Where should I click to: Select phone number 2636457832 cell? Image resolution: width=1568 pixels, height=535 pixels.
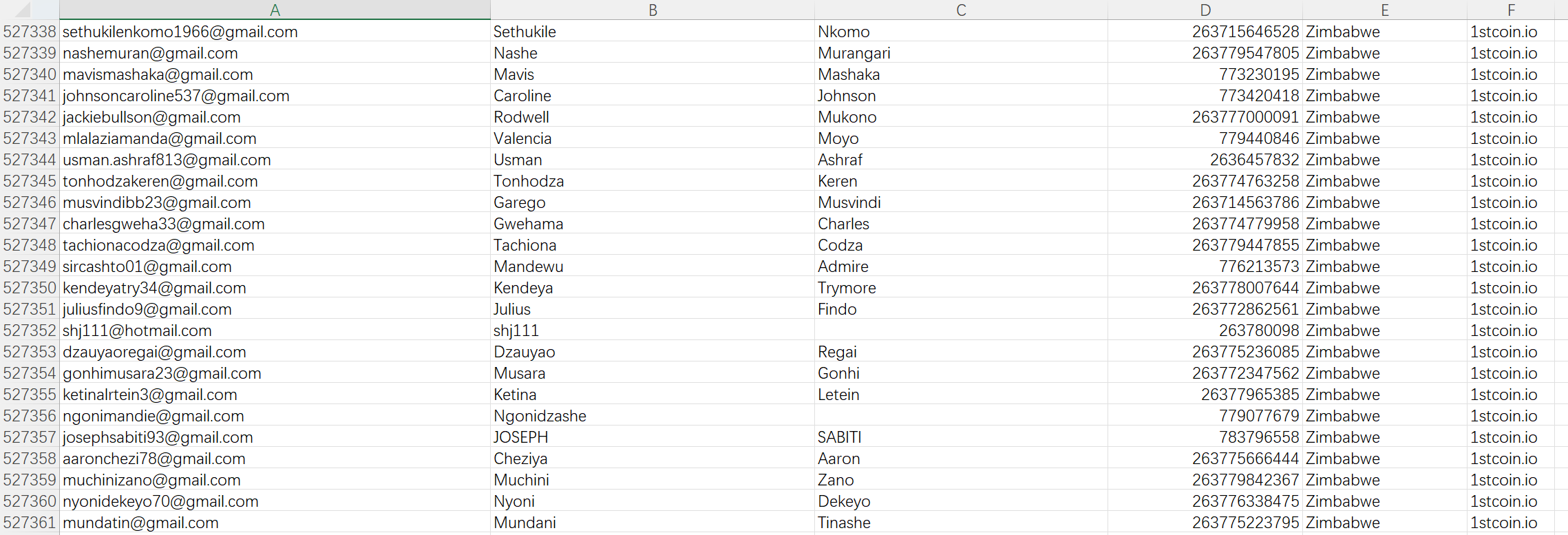1254,160
